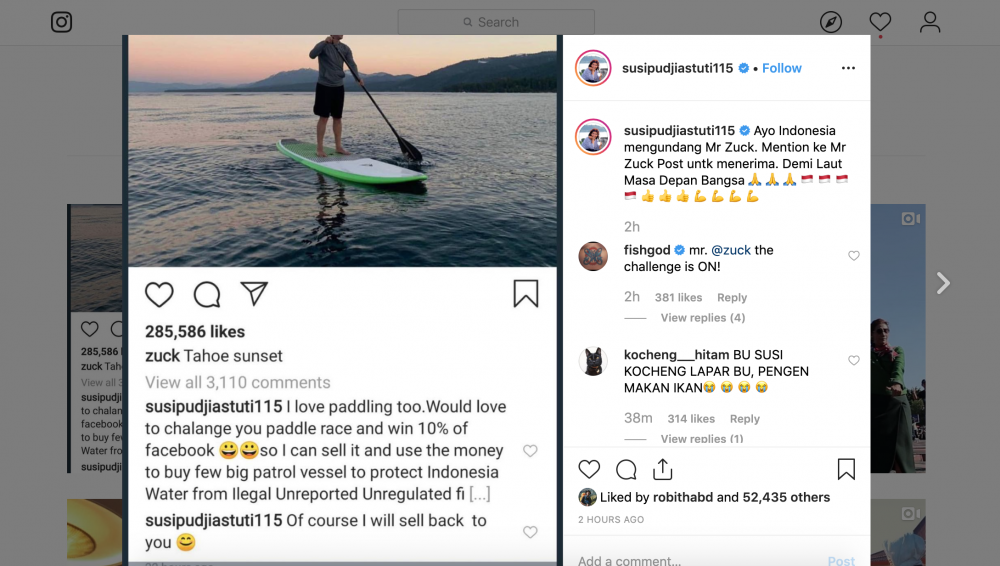Click the comment bubble icon under post
This screenshot has width=1000, height=566.
[x=626, y=470]
